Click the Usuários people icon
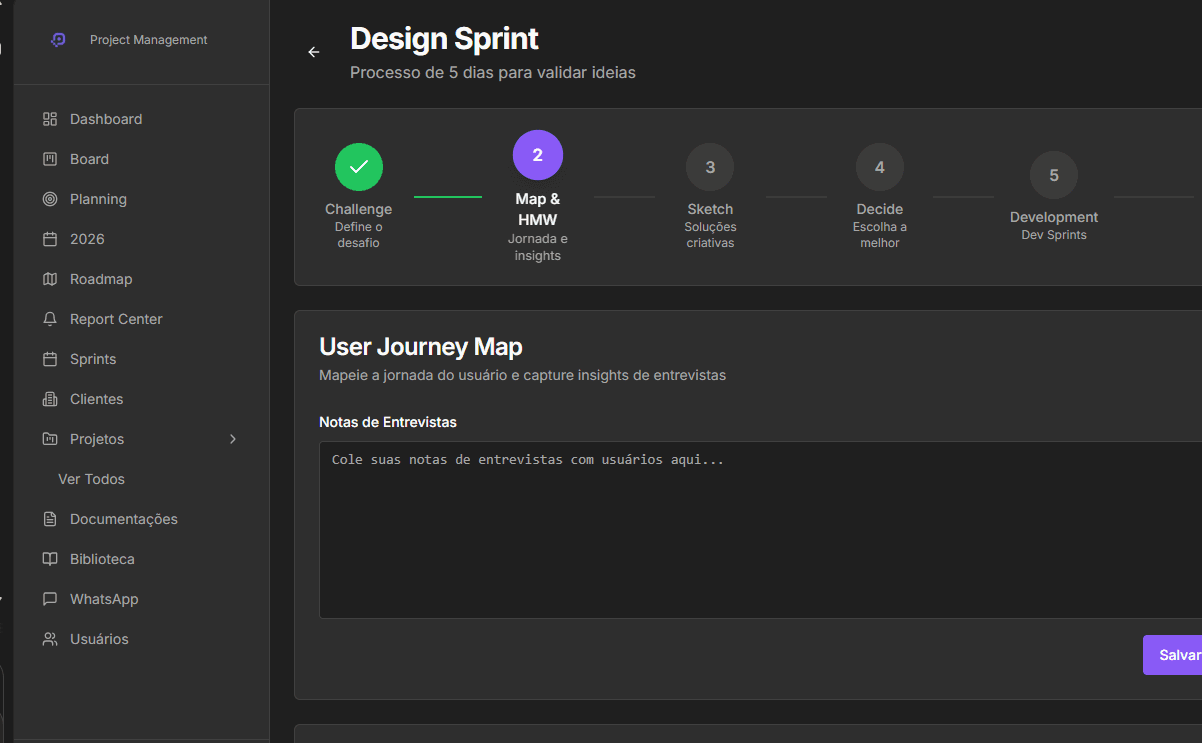Image resolution: width=1202 pixels, height=743 pixels. [50, 639]
